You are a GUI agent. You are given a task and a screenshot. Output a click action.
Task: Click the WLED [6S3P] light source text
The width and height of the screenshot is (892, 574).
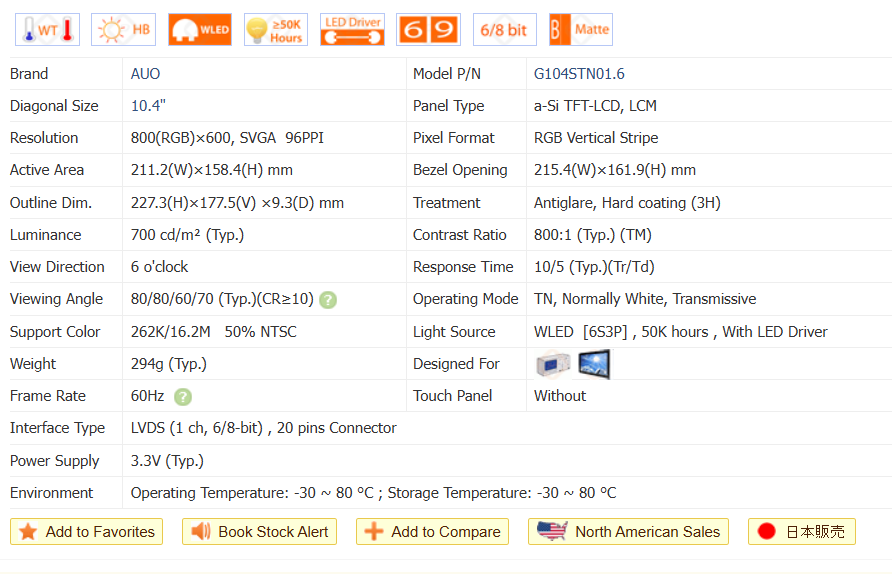(579, 332)
